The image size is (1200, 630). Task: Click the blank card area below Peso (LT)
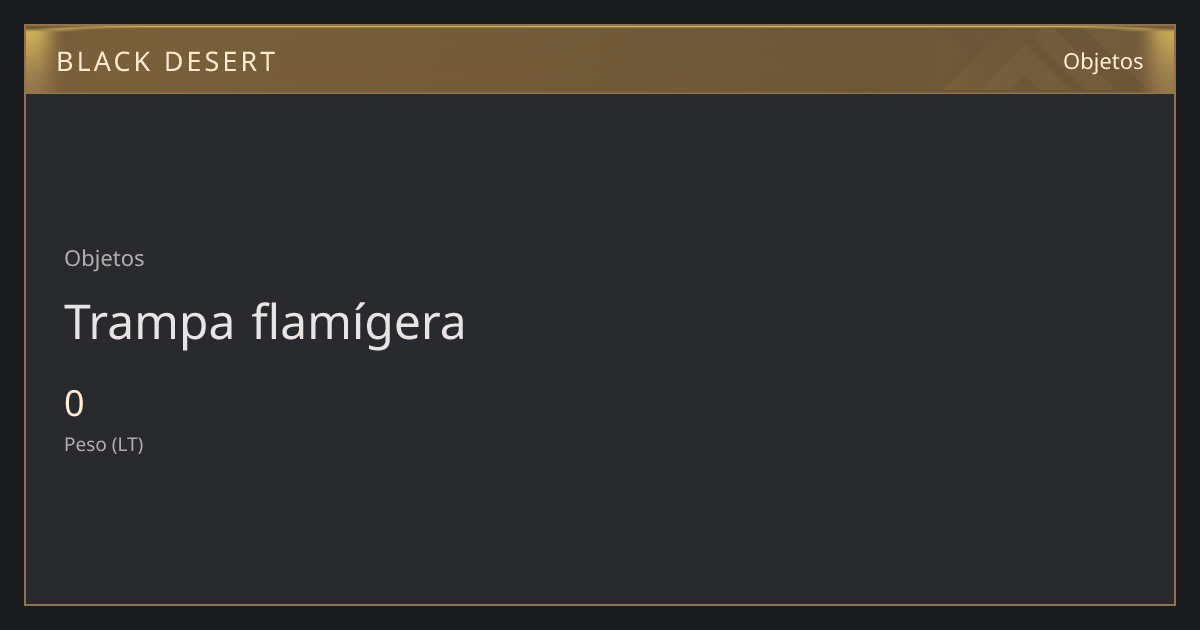click(x=600, y=530)
